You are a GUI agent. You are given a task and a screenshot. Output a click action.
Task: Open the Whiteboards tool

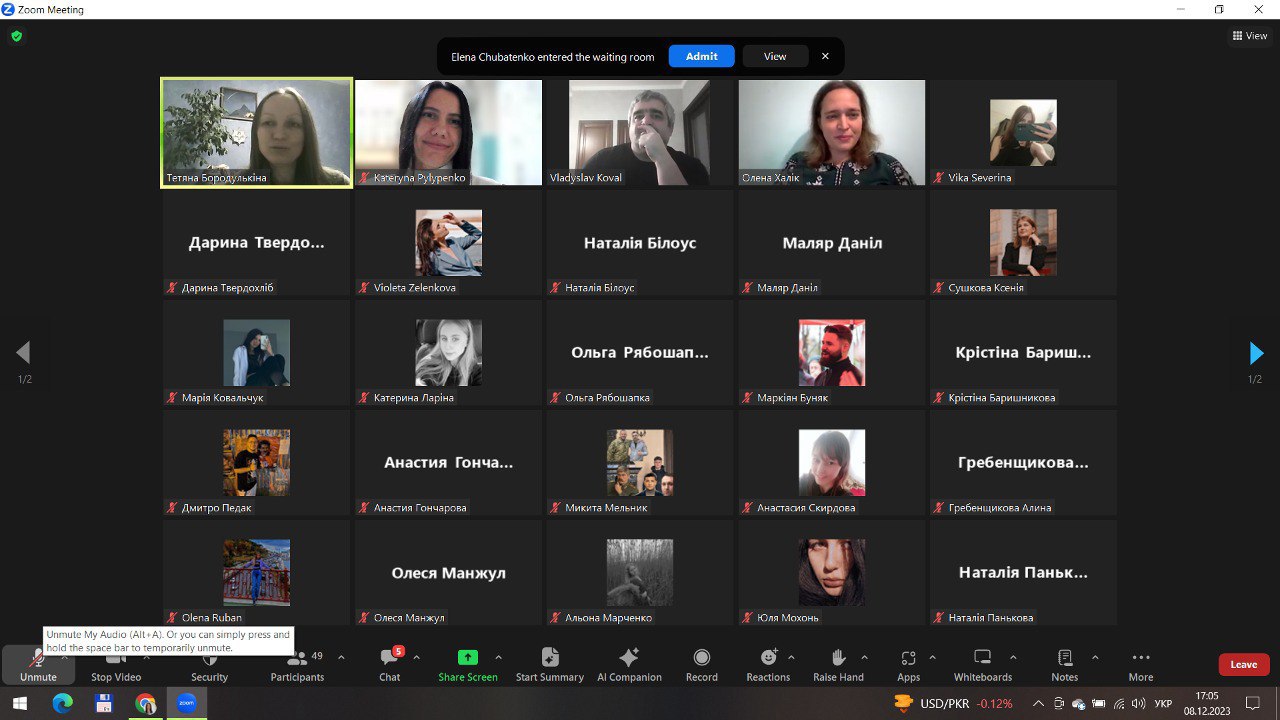tap(982, 665)
